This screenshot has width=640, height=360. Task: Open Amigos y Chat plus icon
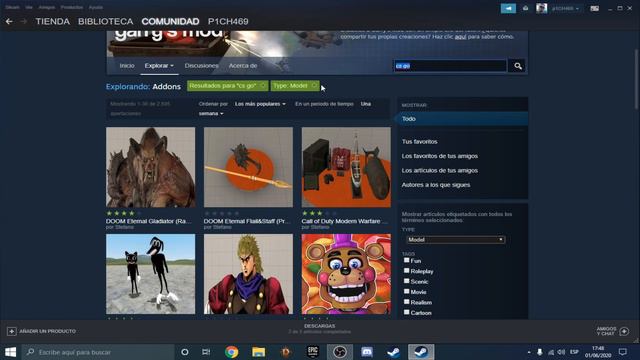pos(624,331)
